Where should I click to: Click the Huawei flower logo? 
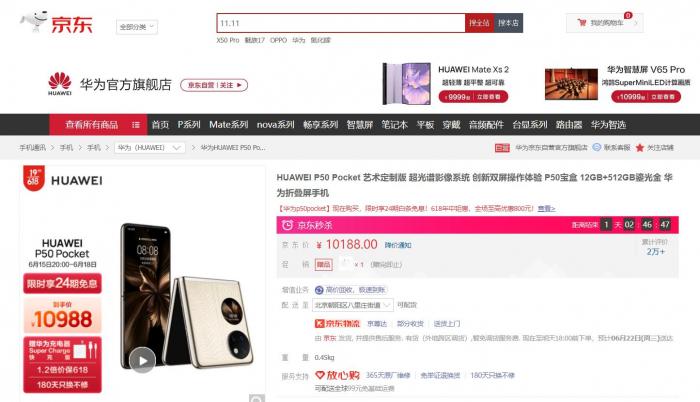coord(59,84)
